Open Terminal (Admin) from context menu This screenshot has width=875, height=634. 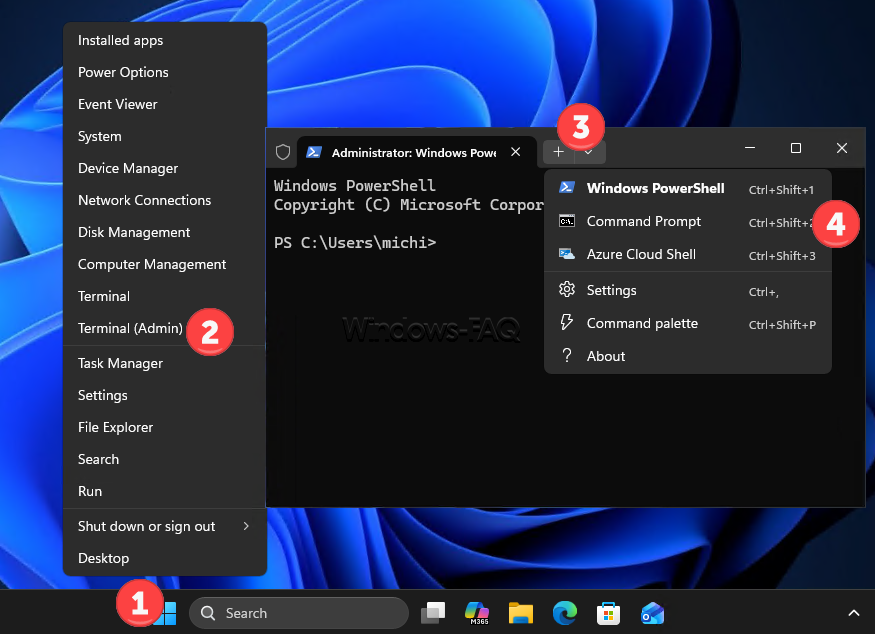point(165,328)
